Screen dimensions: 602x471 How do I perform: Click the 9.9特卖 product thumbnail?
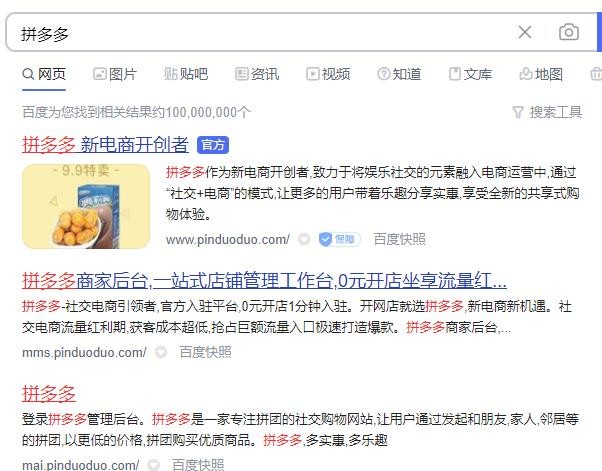click(86, 207)
